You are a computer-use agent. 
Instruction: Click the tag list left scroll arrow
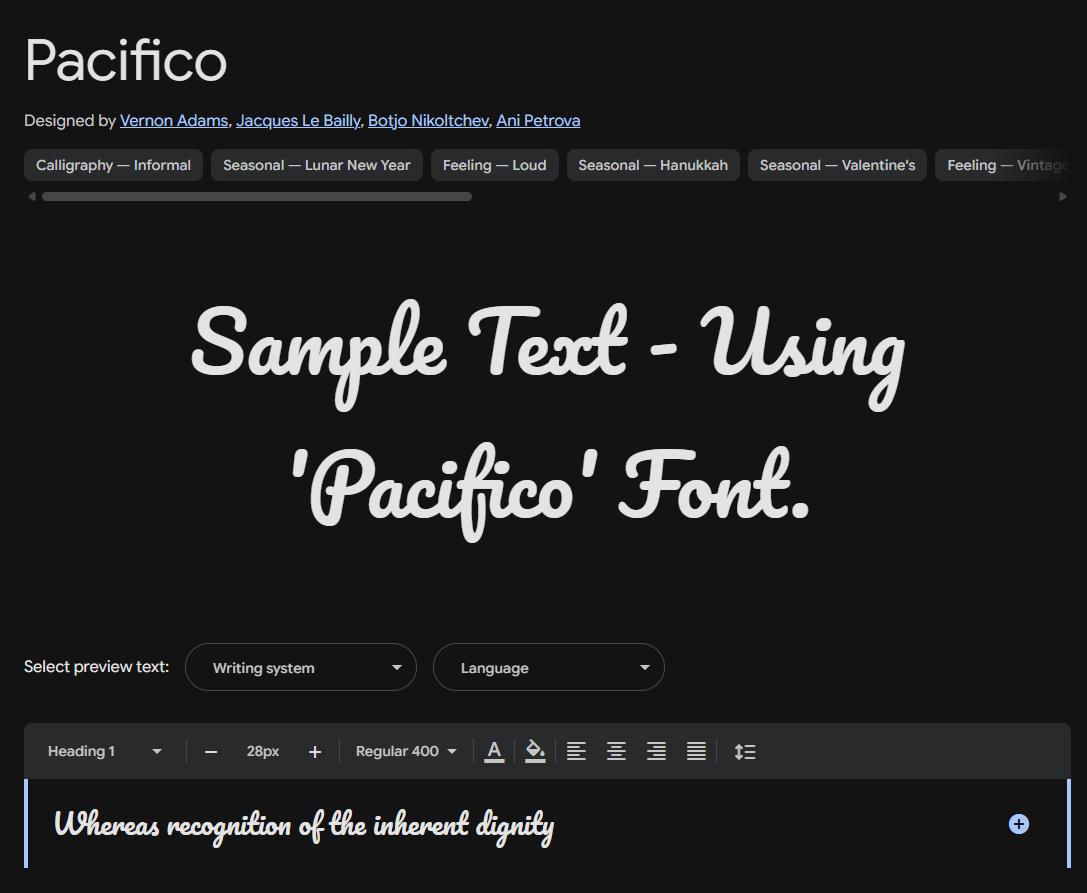click(31, 197)
